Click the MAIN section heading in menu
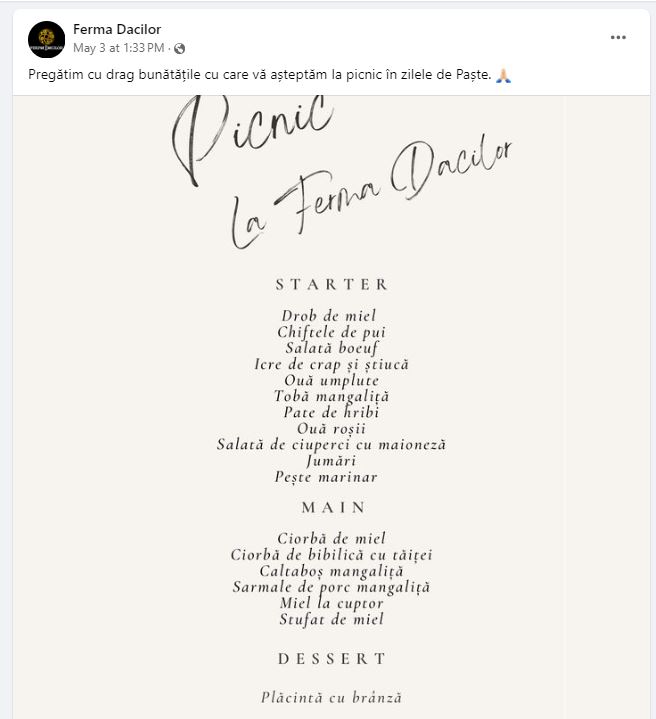 333,507
